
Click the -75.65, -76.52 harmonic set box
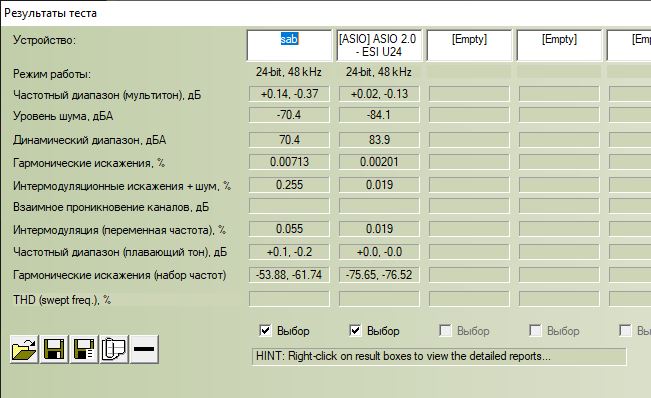[x=379, y=275]
